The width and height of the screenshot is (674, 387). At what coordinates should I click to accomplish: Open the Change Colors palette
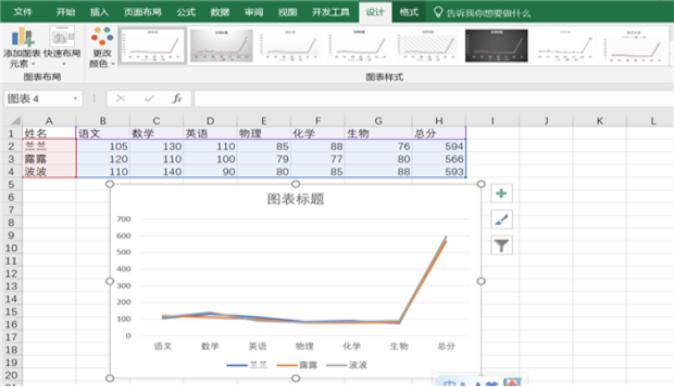tap(102, 47)
